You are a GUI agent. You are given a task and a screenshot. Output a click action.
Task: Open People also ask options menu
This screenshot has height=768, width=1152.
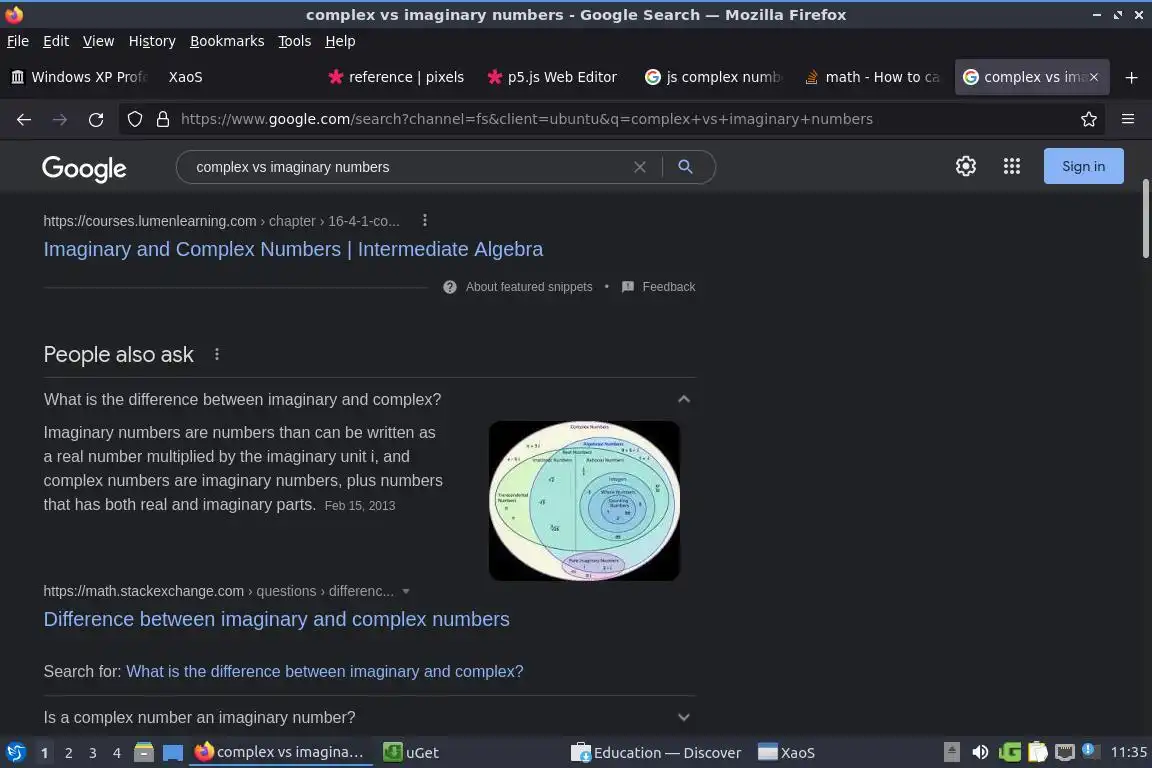pyautogui.click(x=217, y=354)
